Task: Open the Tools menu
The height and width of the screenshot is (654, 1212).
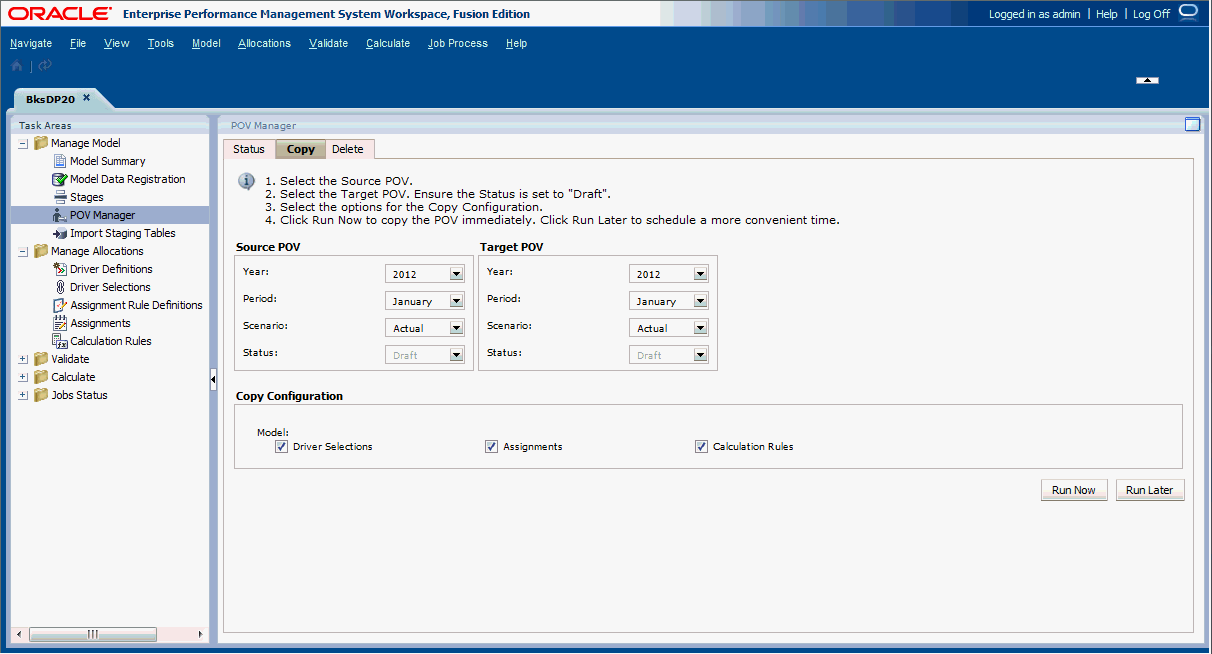Action: tap(160, 43)
